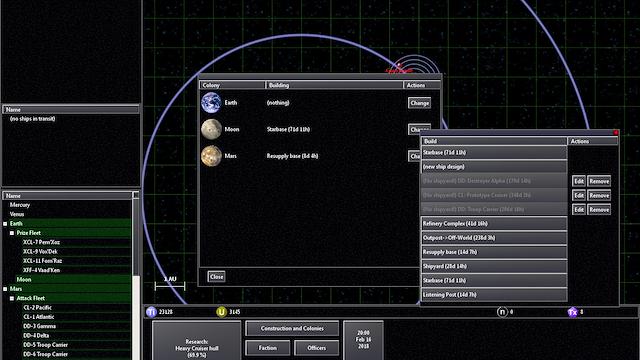Open the Faction screen
640x360 pixels.
[x=267, y=348]
